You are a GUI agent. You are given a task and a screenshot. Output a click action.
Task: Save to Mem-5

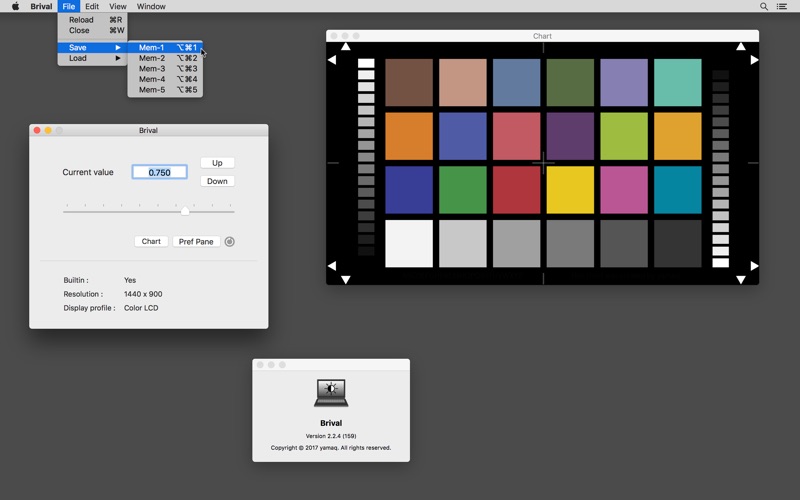(x=165, y=90)
